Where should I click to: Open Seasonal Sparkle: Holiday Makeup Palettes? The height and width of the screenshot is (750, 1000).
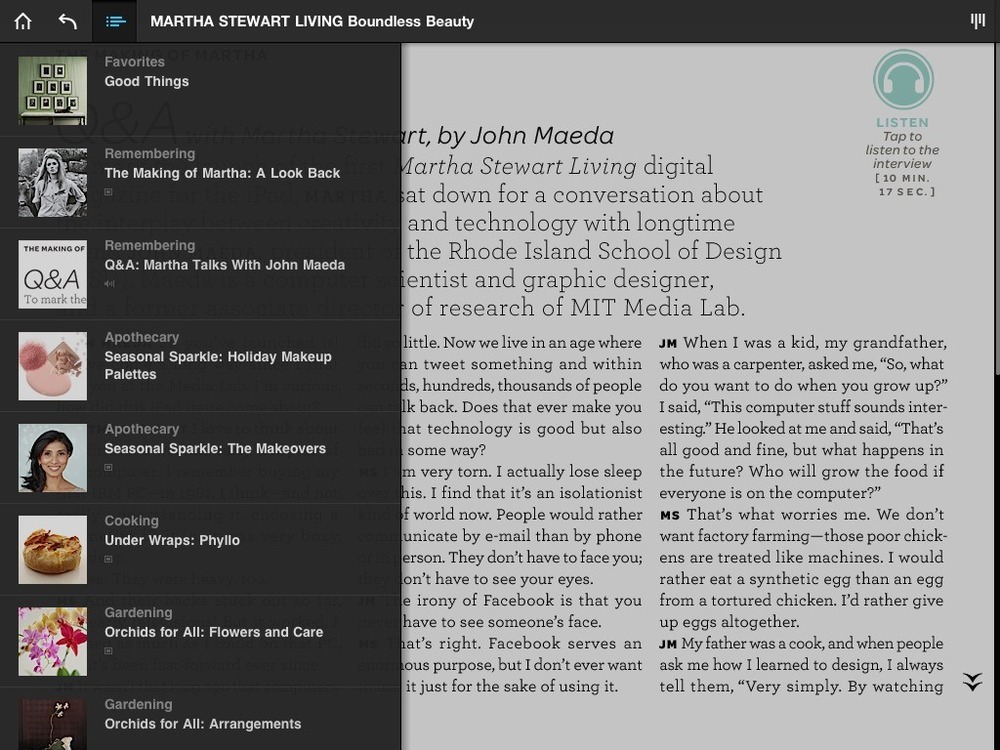click(x=218, y=365)
